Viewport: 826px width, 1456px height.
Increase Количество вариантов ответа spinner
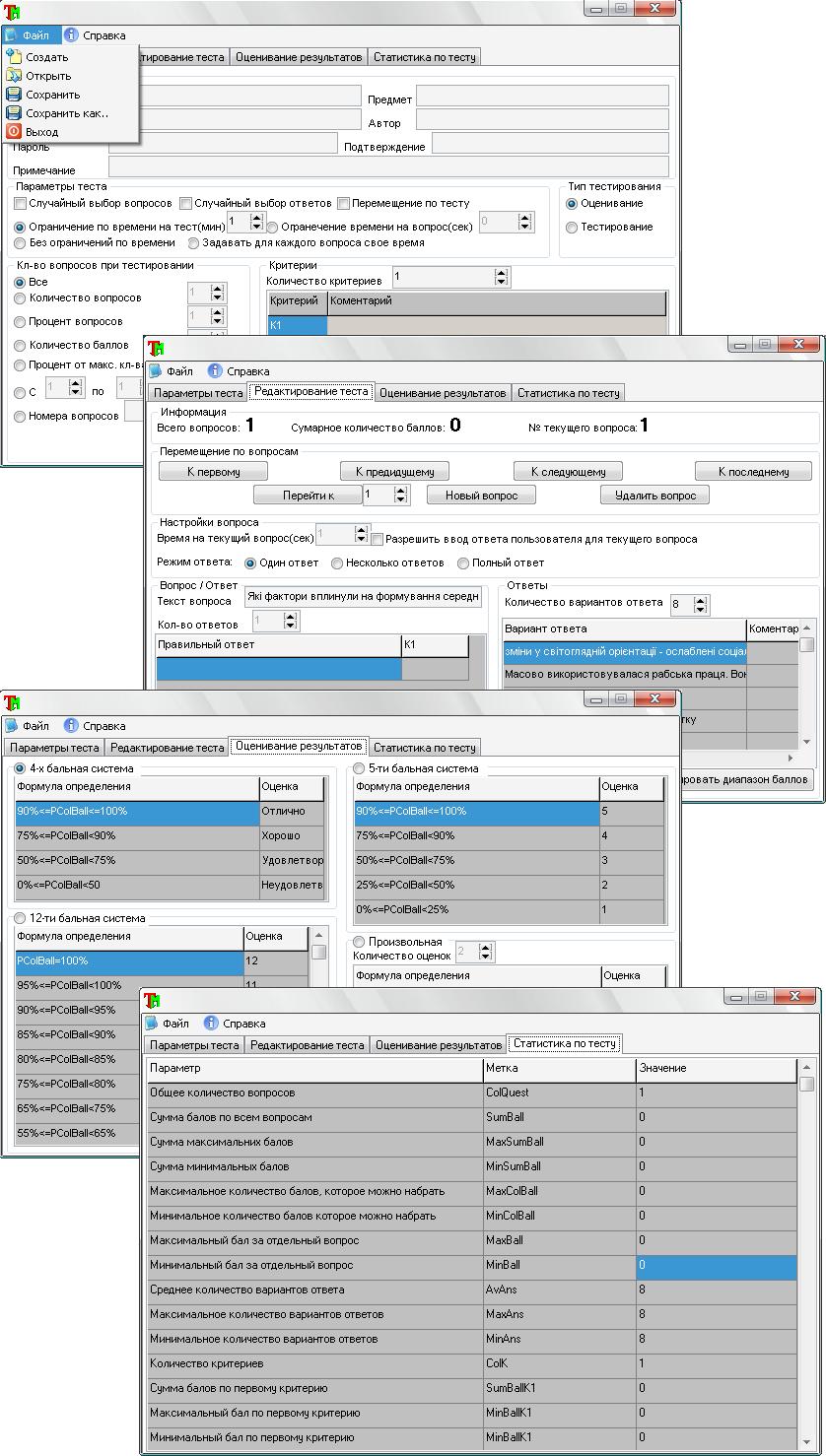pyautogui.click(x=701, y=599)
